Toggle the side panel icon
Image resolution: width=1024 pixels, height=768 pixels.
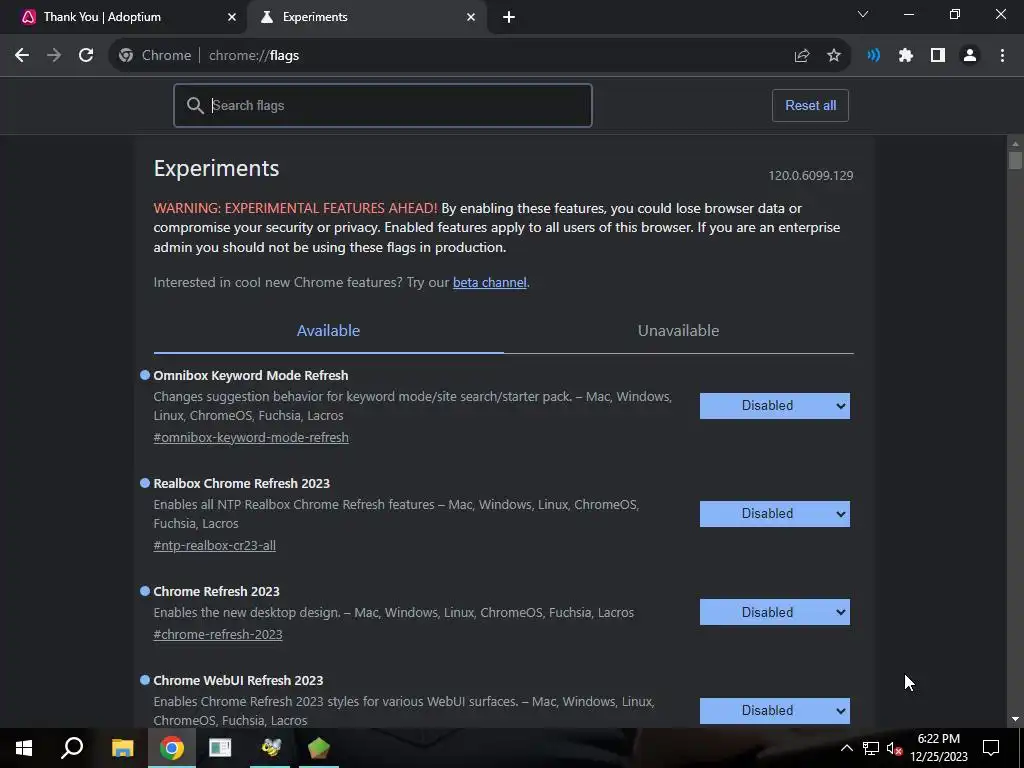coord(938,56)
